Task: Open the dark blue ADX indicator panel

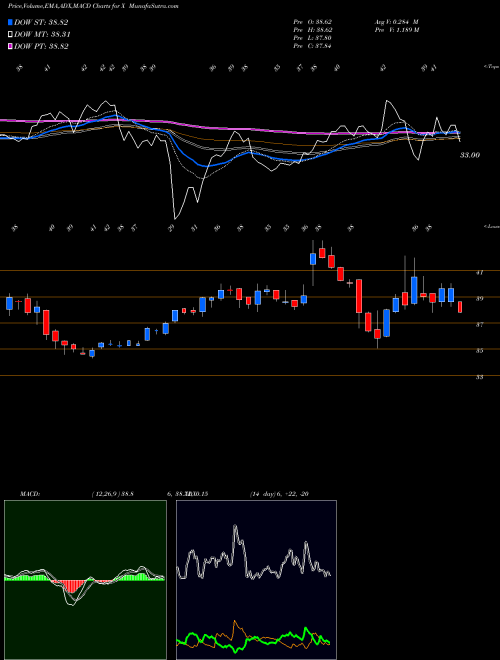Action: (256, 580)
